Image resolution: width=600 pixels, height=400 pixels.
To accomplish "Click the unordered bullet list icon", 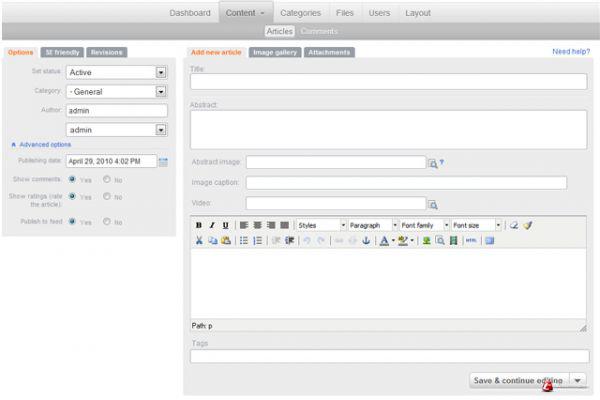I will pos(243,241).
